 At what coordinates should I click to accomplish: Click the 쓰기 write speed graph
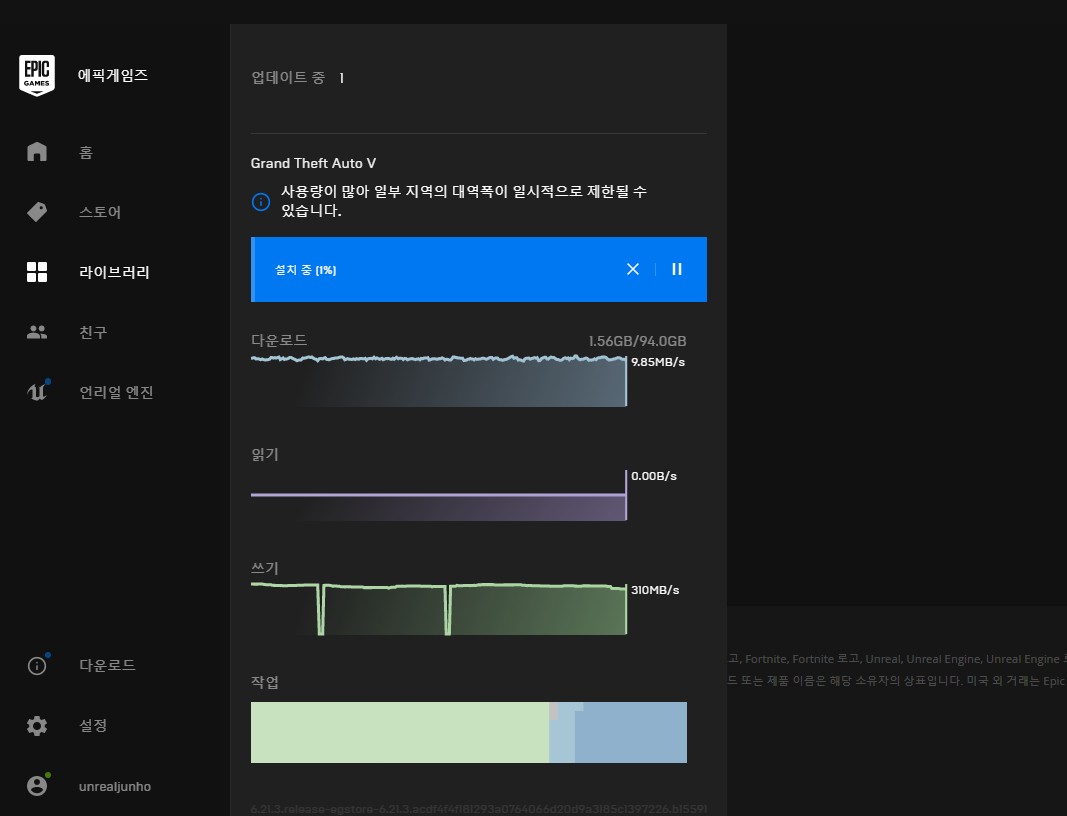[439, 609]
